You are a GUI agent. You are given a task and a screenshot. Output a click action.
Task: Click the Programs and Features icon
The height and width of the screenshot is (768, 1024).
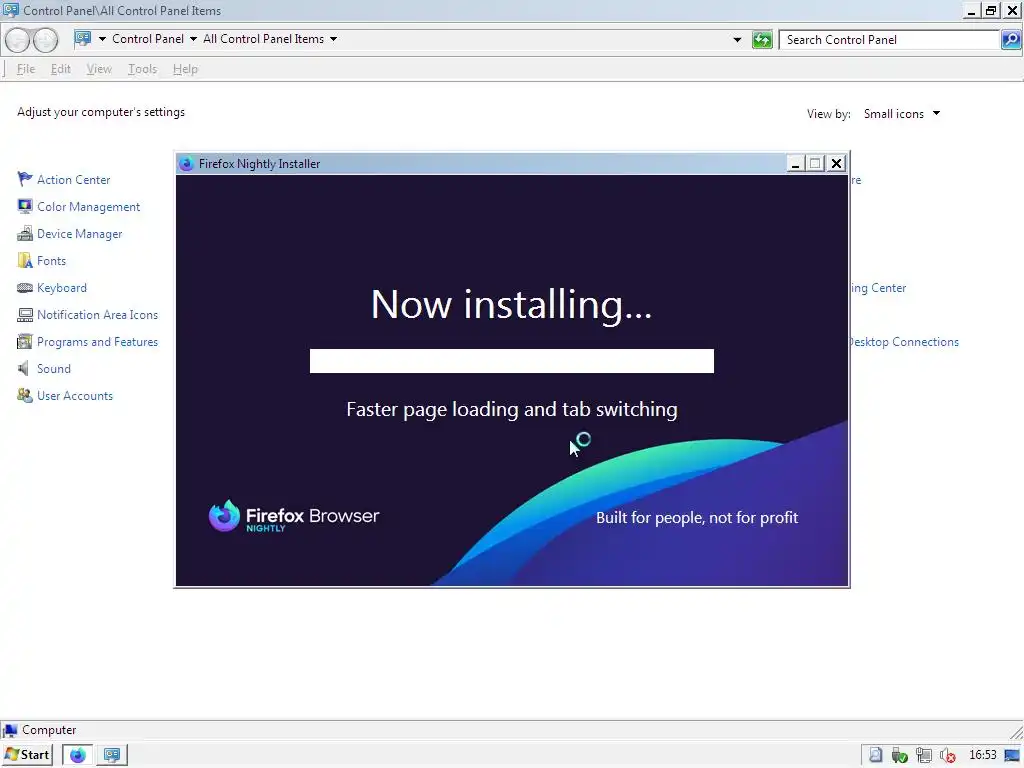pos(25,342)
